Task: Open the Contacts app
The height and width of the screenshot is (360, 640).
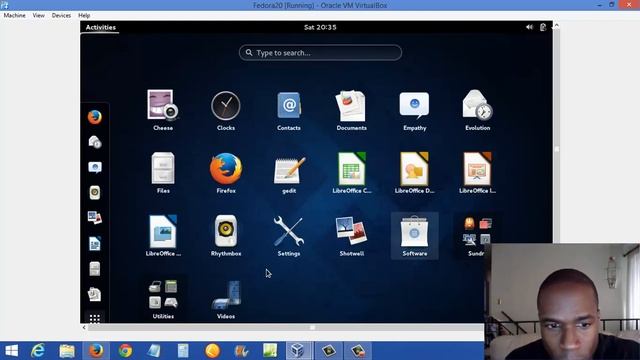Action: tap(289, 110)
